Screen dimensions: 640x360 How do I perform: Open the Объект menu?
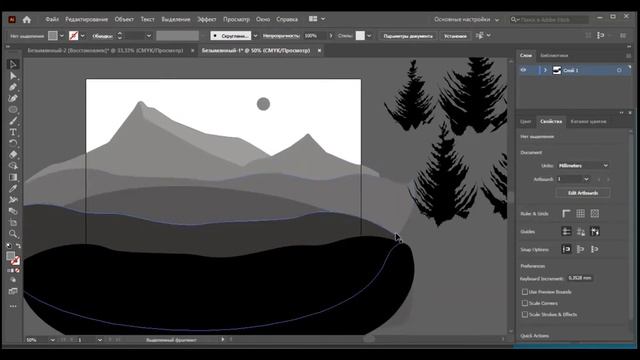click(x=124, y=19)
